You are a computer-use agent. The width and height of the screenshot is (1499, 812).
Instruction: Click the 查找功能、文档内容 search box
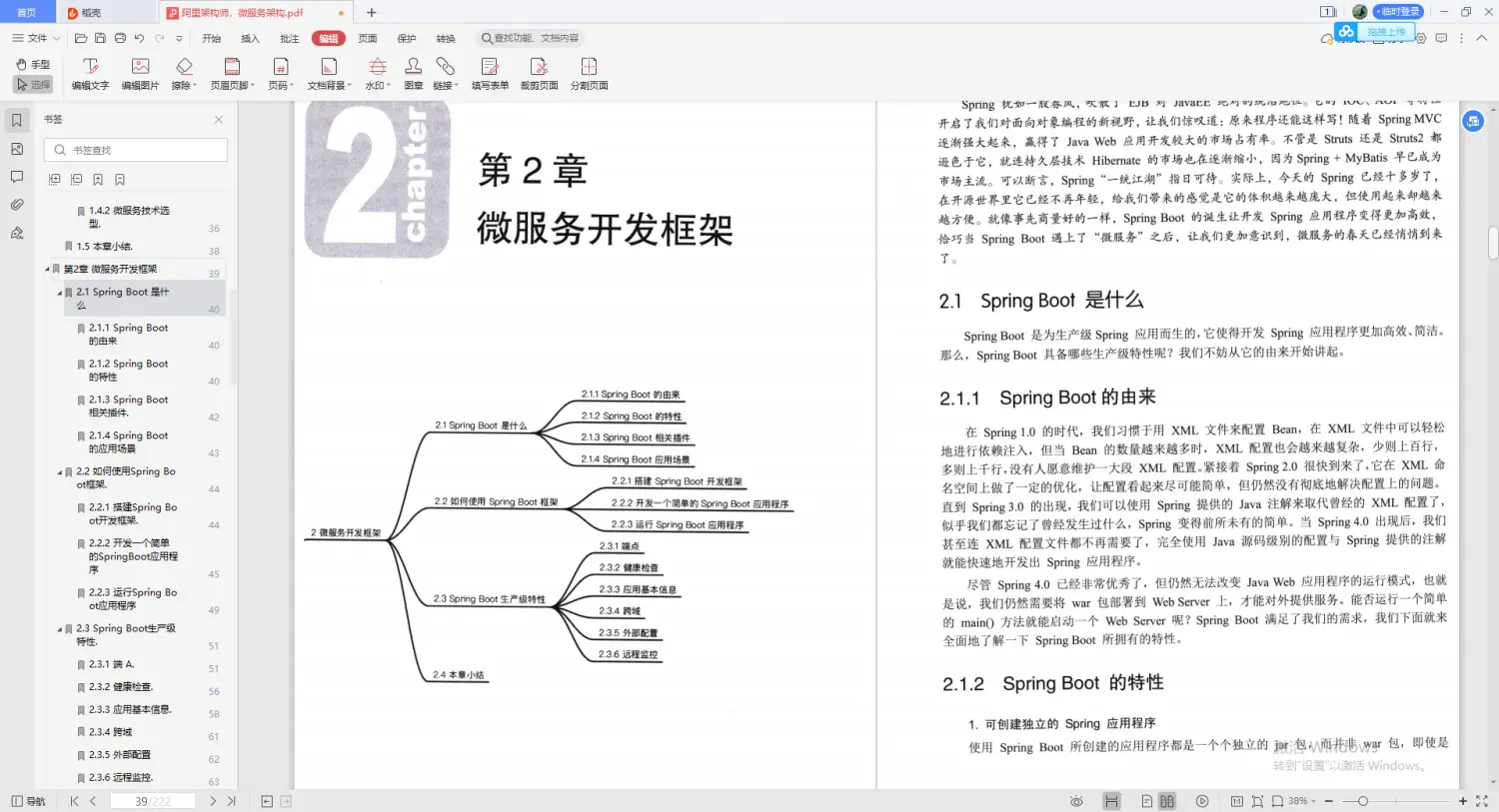(530, 38)
